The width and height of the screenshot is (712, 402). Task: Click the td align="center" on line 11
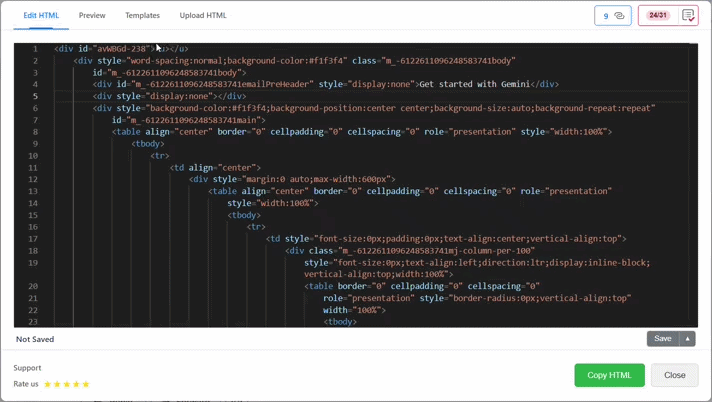[215, 168]
